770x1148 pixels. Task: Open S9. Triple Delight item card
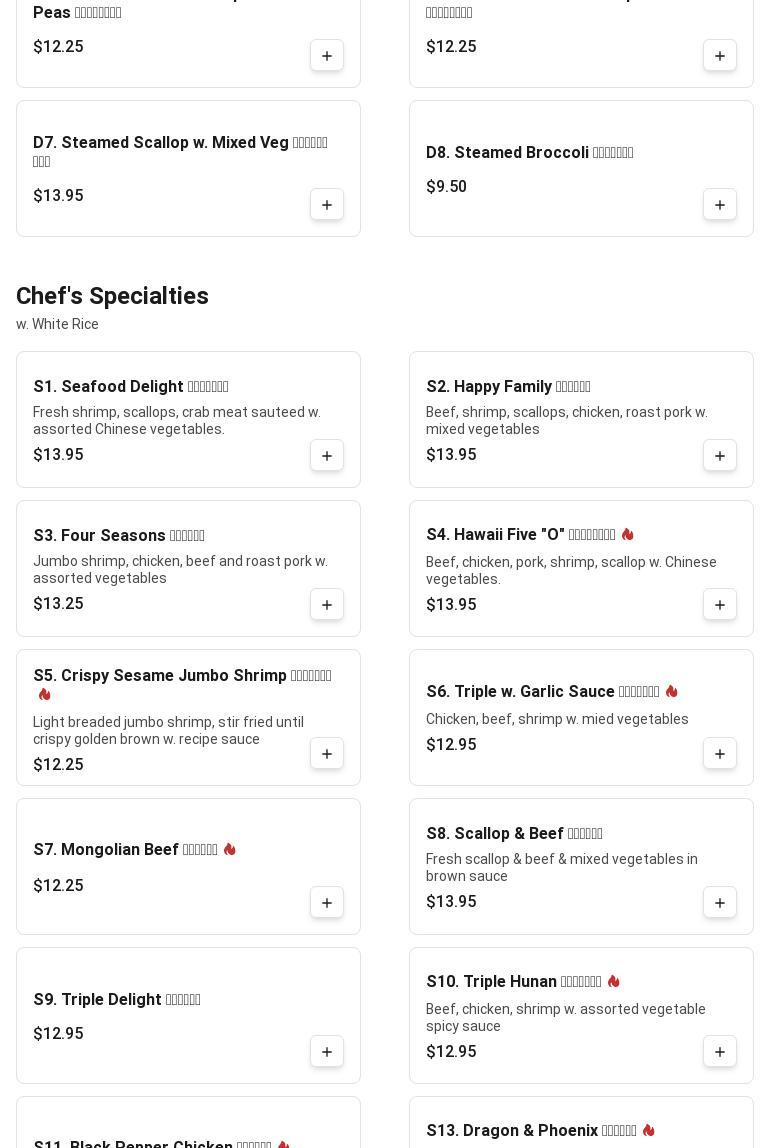[x=188, y=1015]
